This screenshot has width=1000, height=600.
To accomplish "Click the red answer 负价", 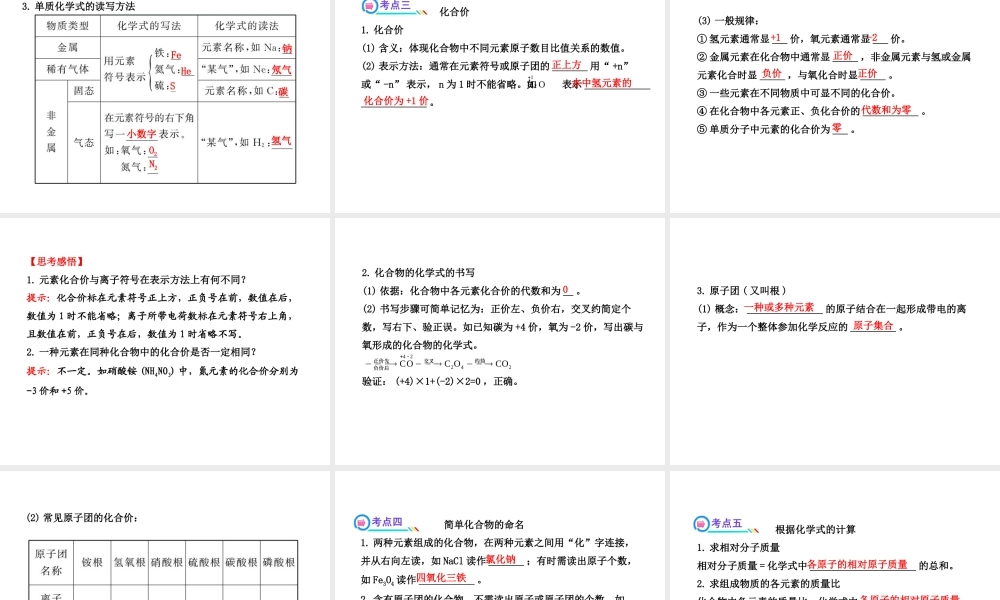I will (x=772, y=74).
